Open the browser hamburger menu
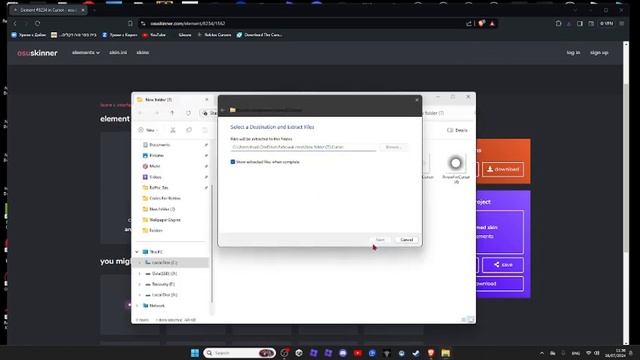 coord(622,24)
